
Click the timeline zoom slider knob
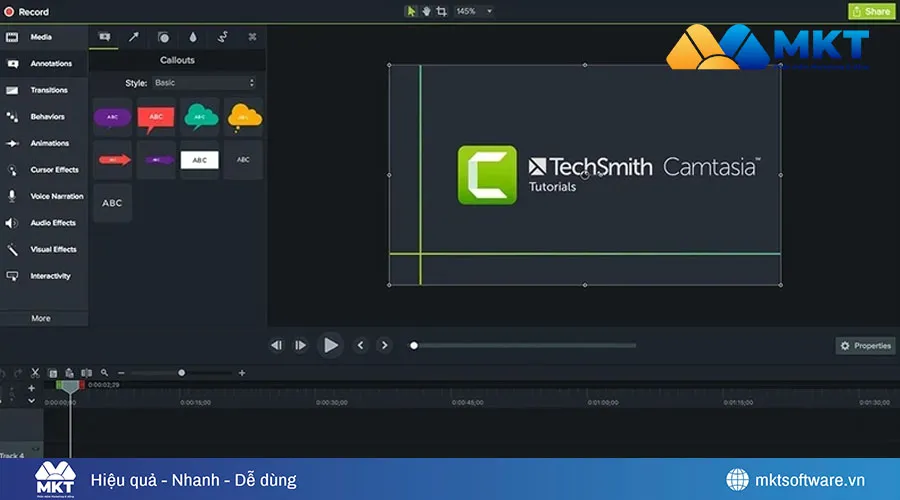[181, 373]
